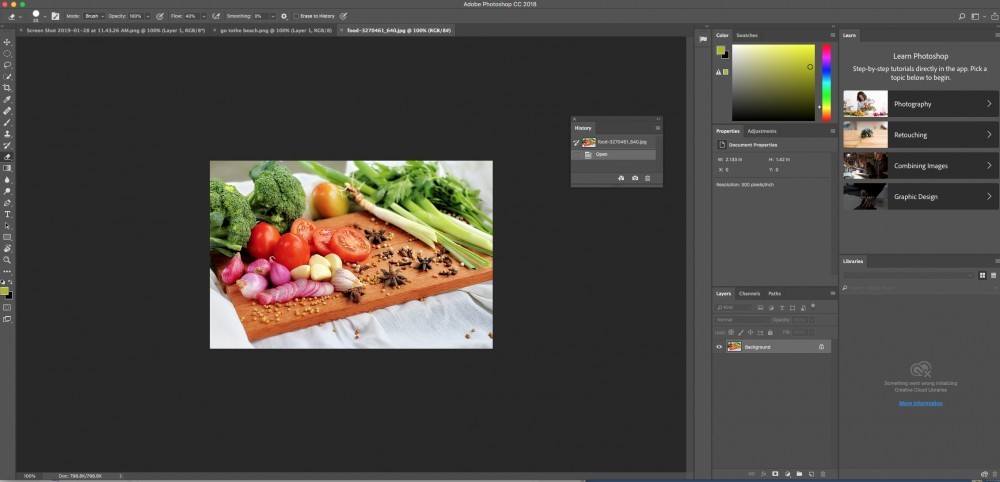Image resolution: width=1000 pixels, height=482 pixels.
Task: Create new document from current state
Action: [x=621, y=179]
